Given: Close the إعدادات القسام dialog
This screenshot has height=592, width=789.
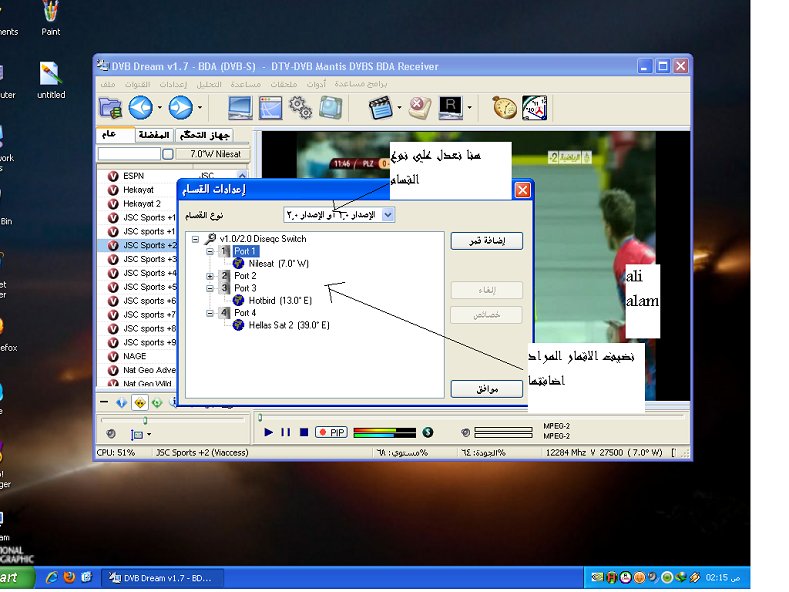Looking at the screenshot, I should click(522, 190).
